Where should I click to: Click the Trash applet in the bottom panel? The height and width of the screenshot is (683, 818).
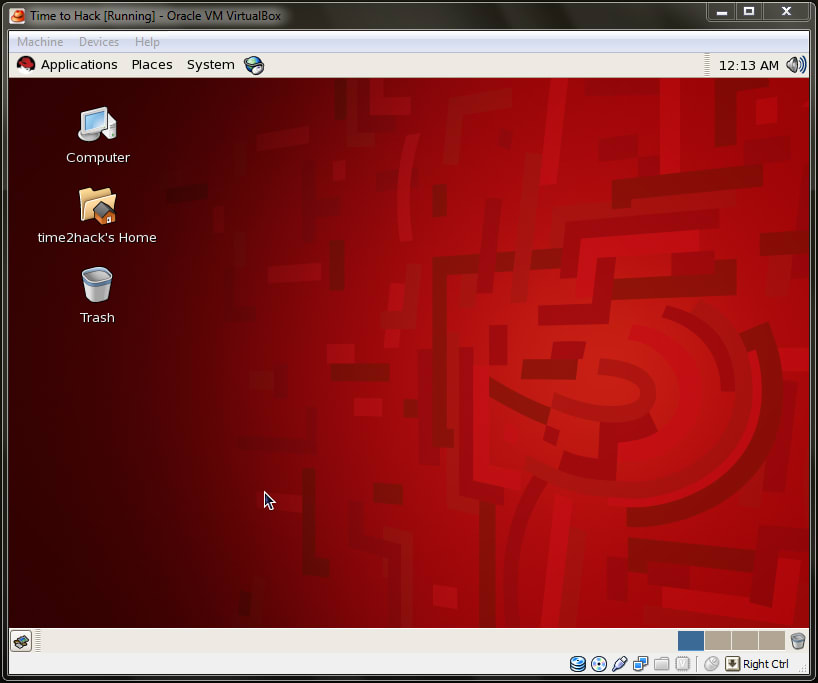coord(798,641)
